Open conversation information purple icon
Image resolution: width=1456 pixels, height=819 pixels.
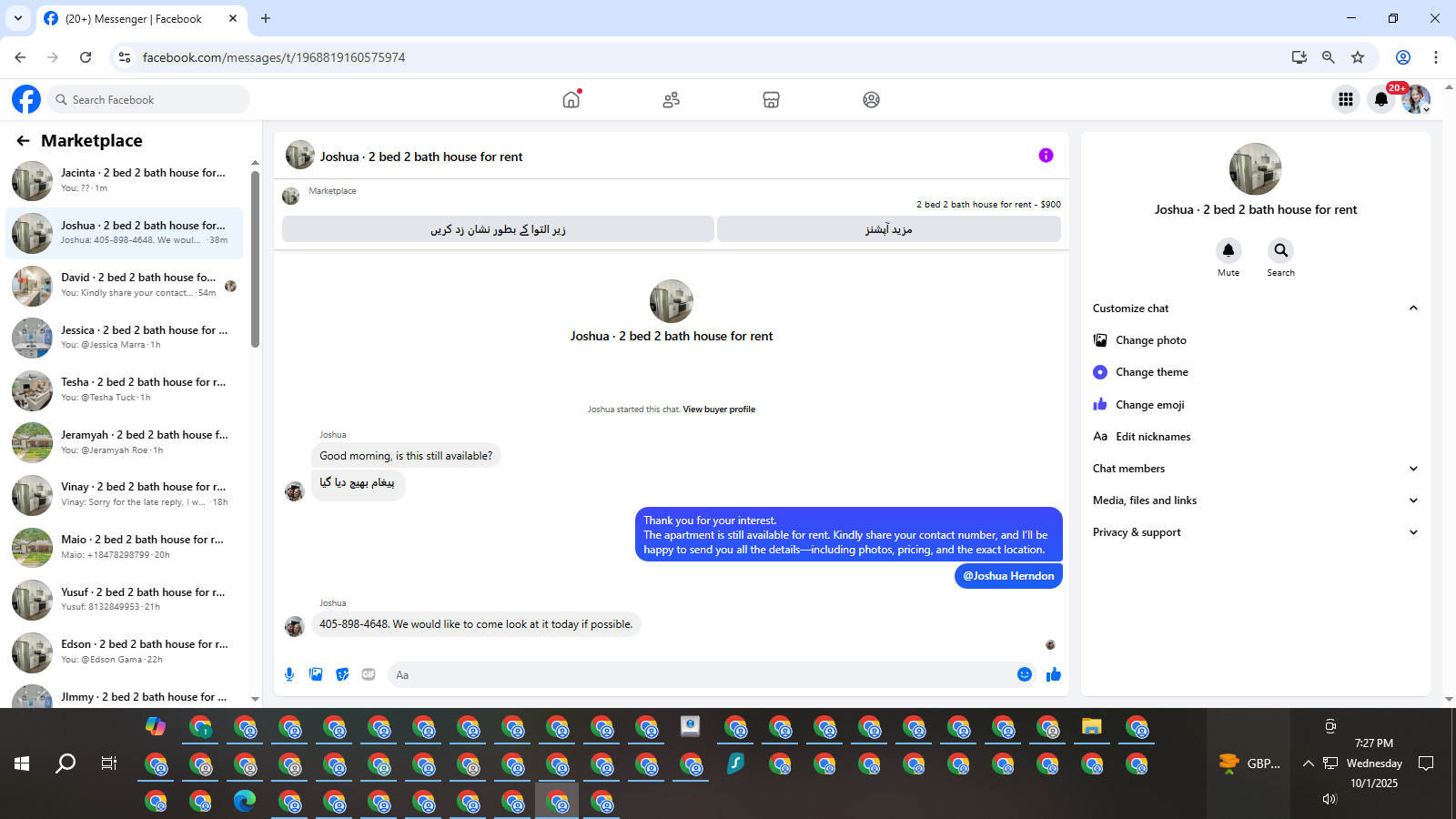(1046, 156)
